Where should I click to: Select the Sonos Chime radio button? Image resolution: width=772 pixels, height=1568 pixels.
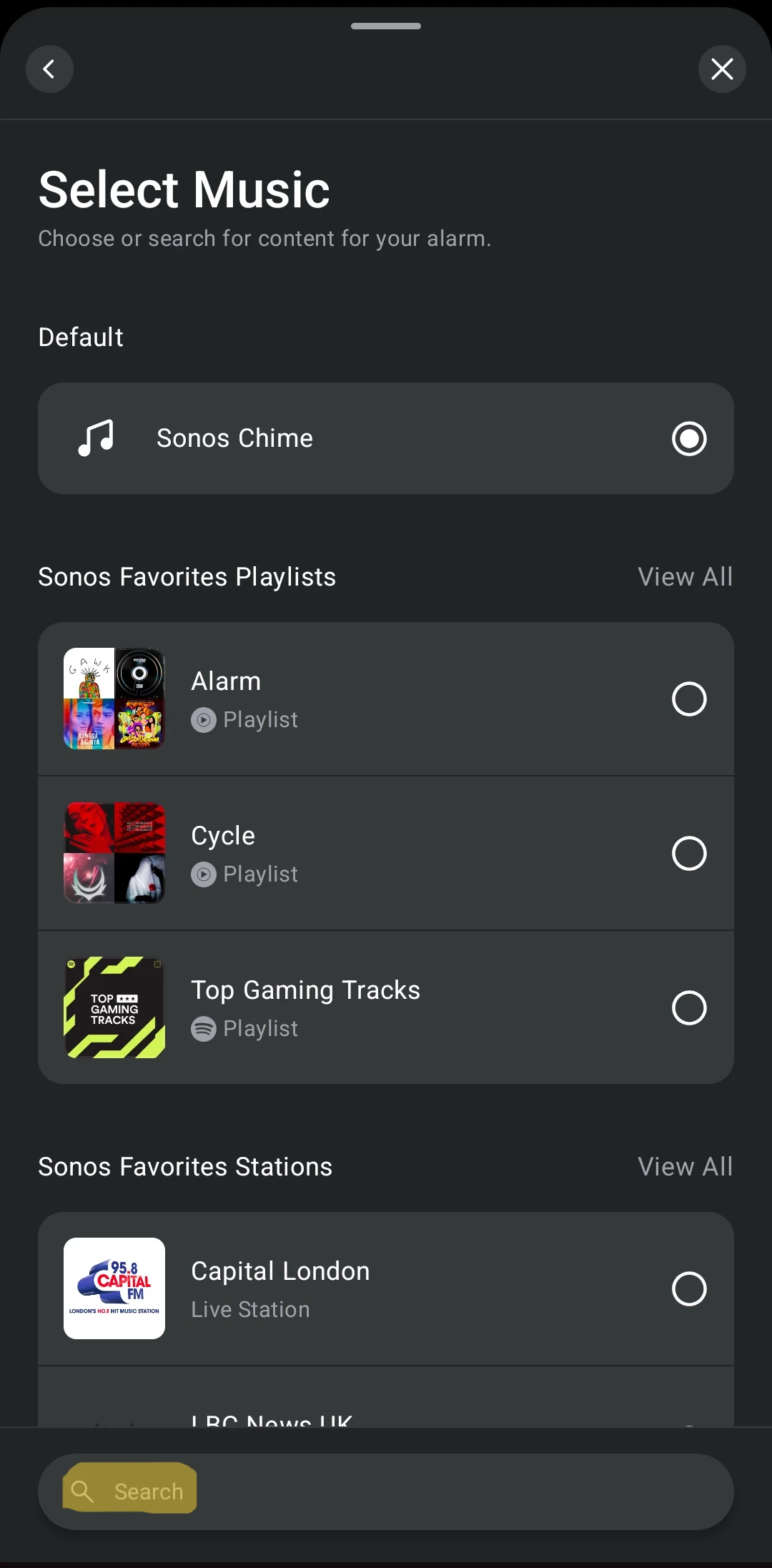coord(689,438)
